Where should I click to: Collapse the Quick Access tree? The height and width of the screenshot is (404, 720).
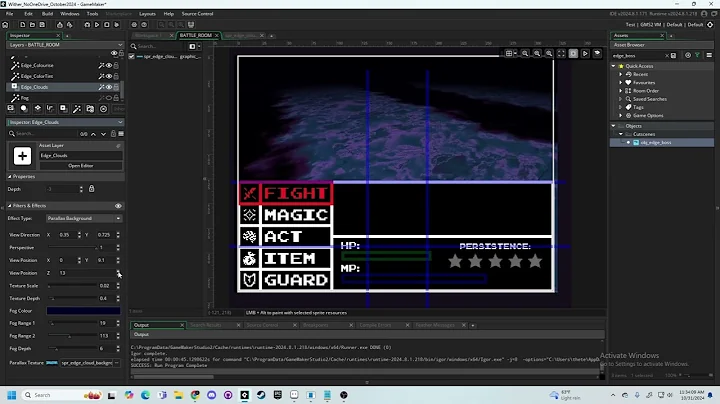click(x=613, y=66)
